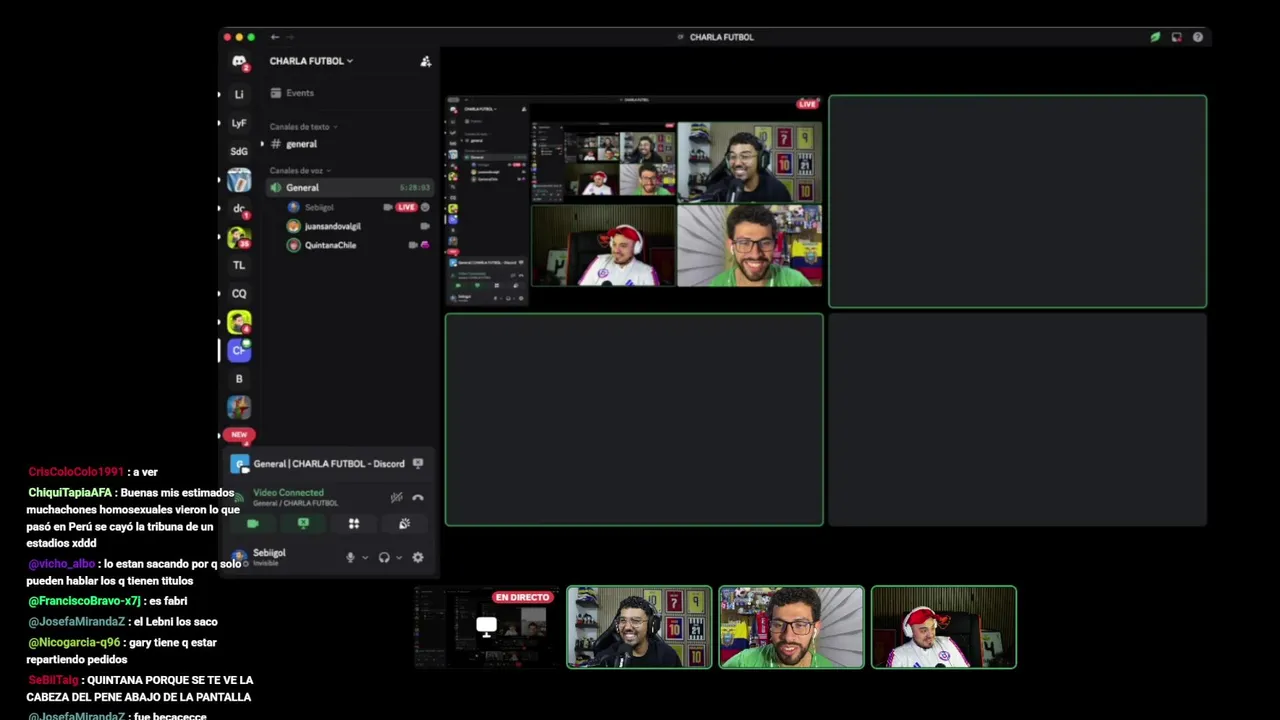1280x720 pixels.
Task: Open microphone input options arrow
Action: tap(364, 558)
